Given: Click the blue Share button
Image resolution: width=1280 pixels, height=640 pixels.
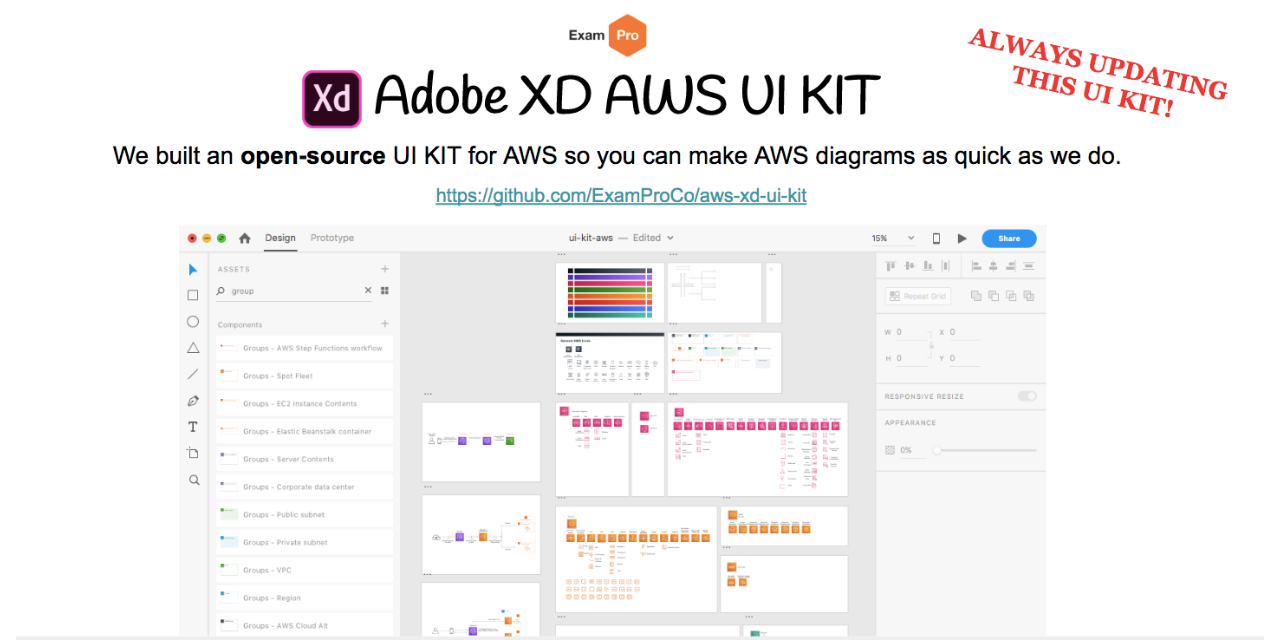Looking at the screenshot, I should pos(1008,238).
